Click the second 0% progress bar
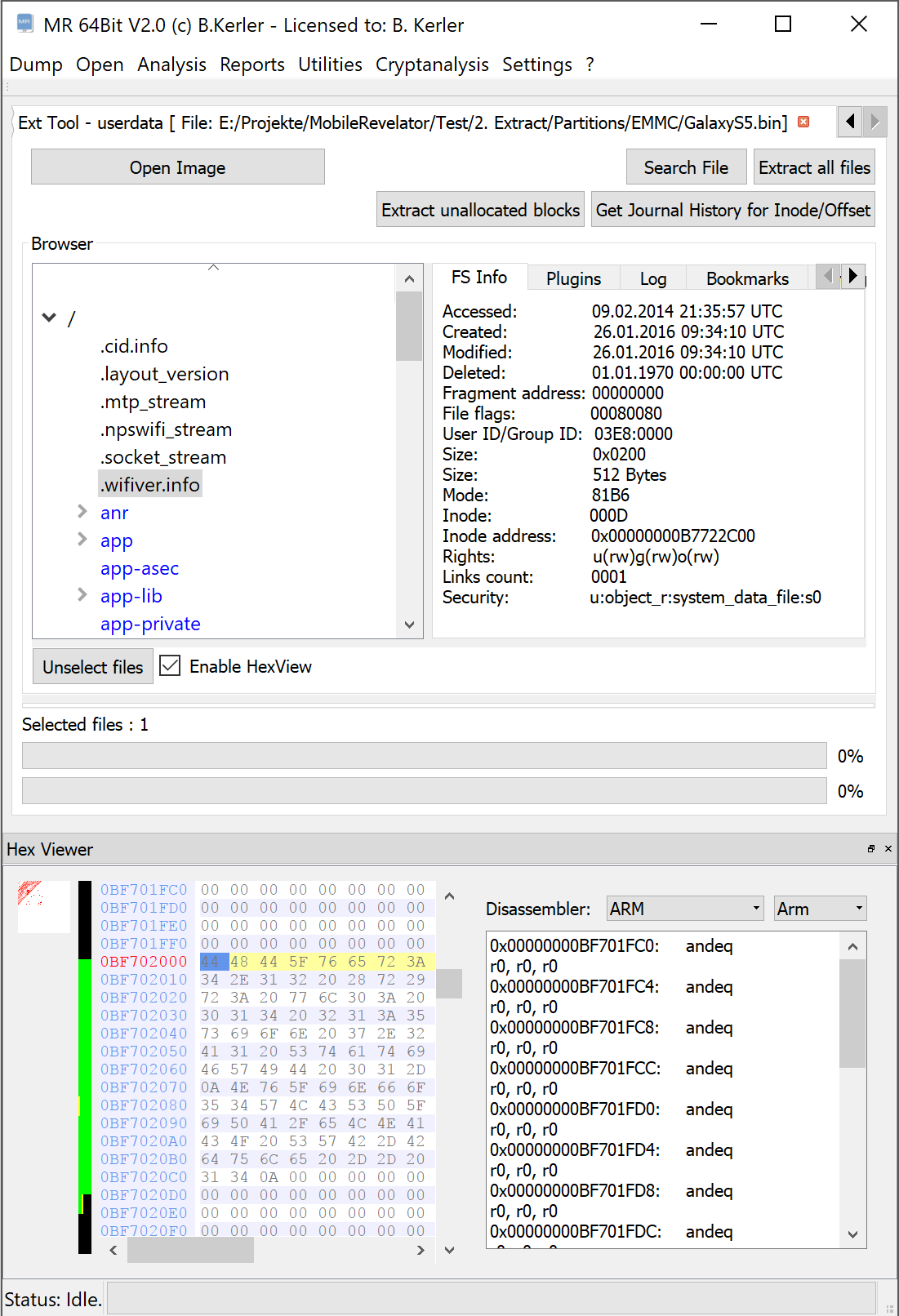Screen dimensions: 899x1316 coord(425,791)
